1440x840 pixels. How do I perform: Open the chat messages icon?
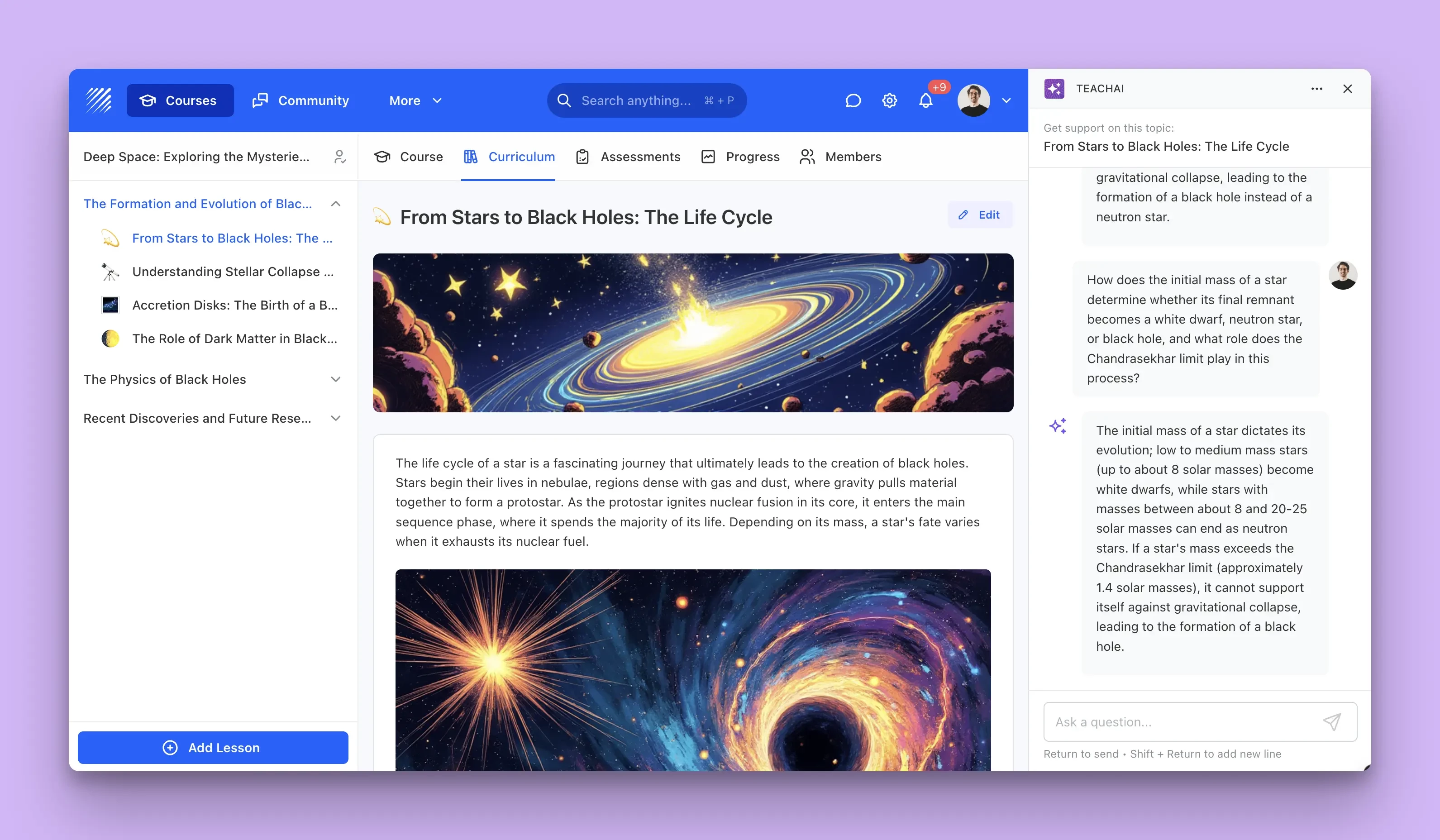(853, 100)
